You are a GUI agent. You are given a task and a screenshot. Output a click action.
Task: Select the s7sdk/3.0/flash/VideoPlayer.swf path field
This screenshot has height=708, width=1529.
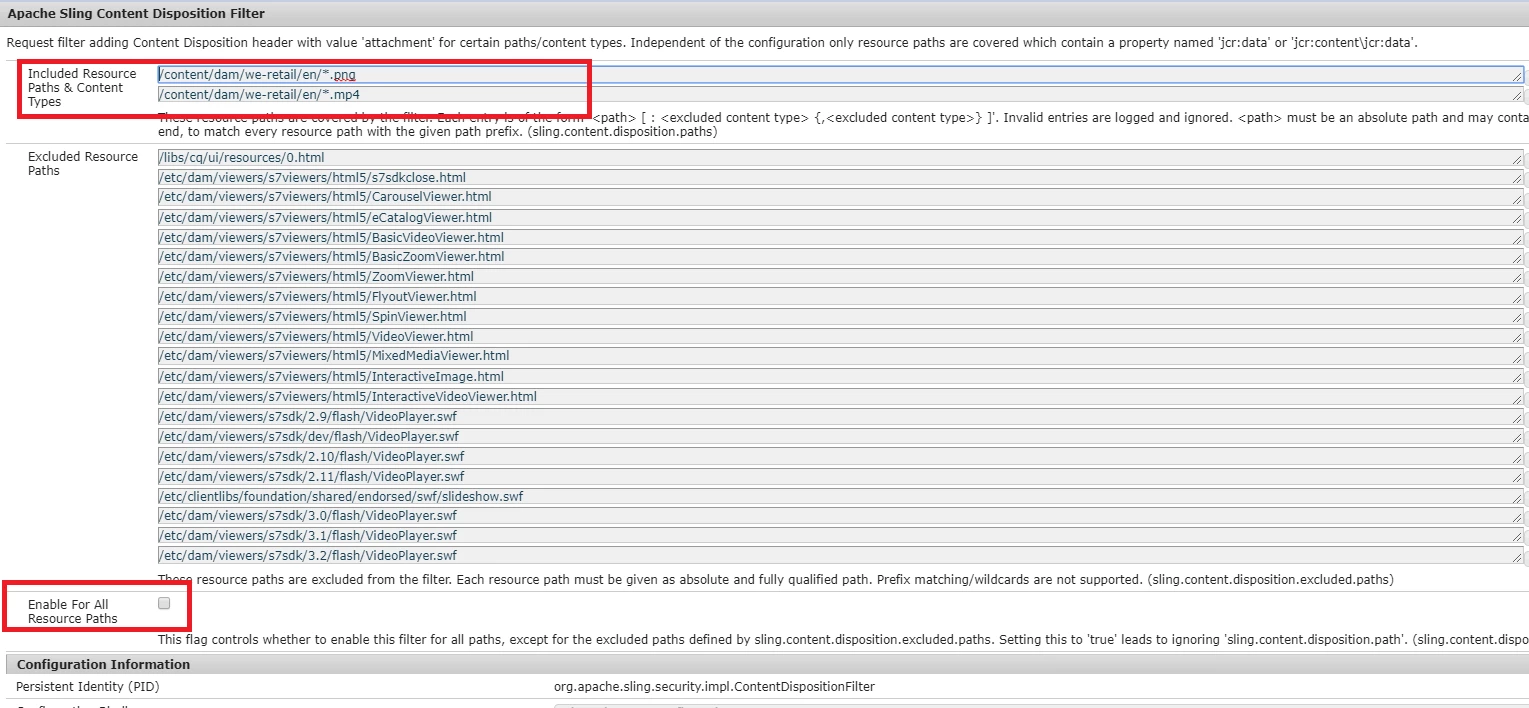click(841, 516)
